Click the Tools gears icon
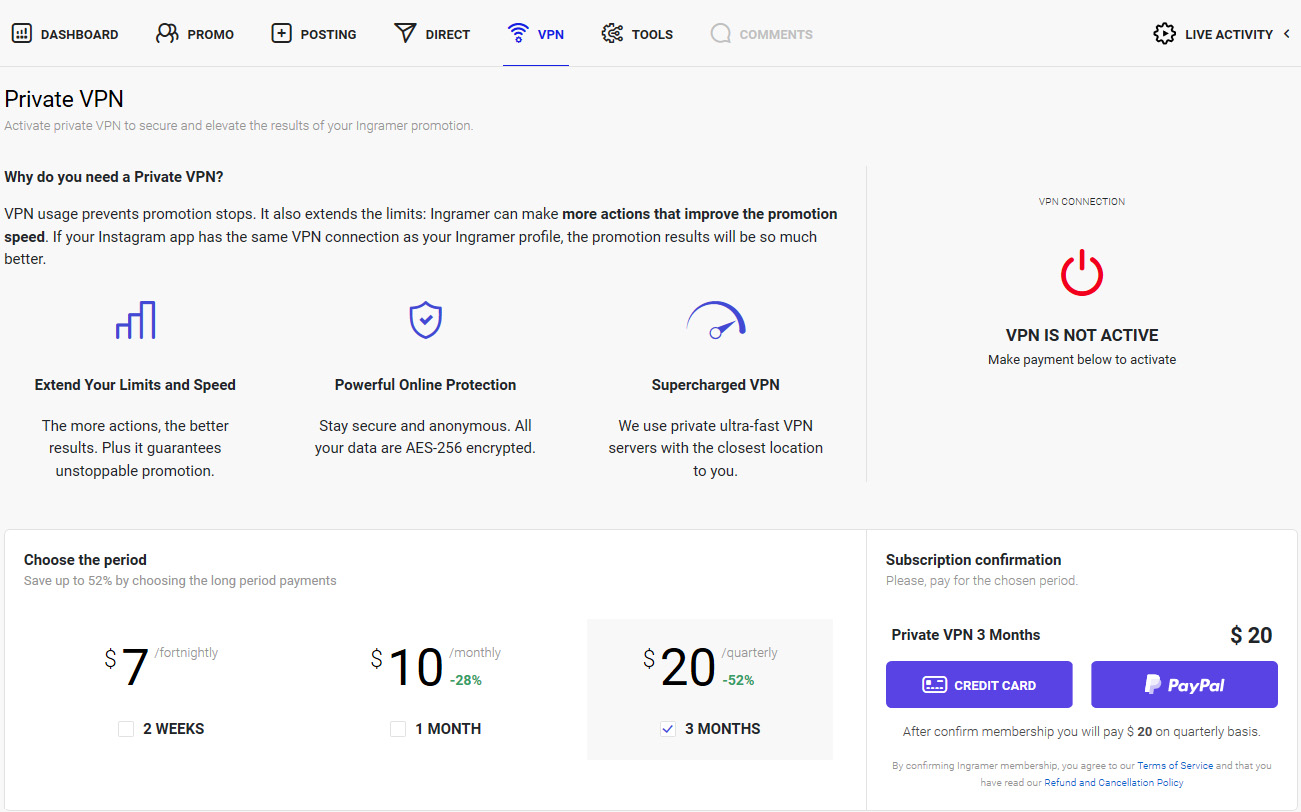1301x812 pixels. pos(612,34)
